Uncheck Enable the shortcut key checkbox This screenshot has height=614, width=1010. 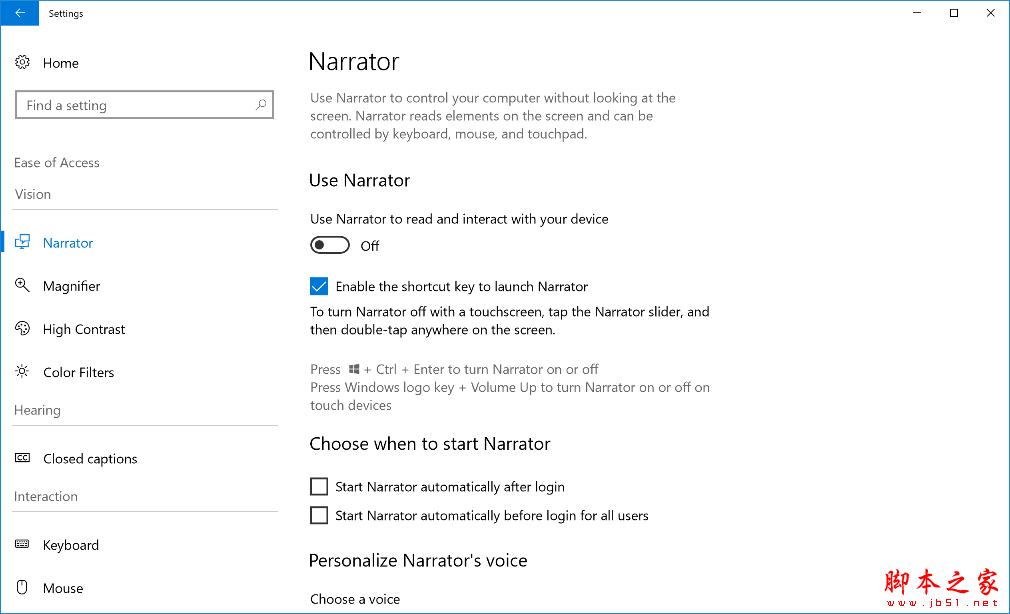[319, 287]
